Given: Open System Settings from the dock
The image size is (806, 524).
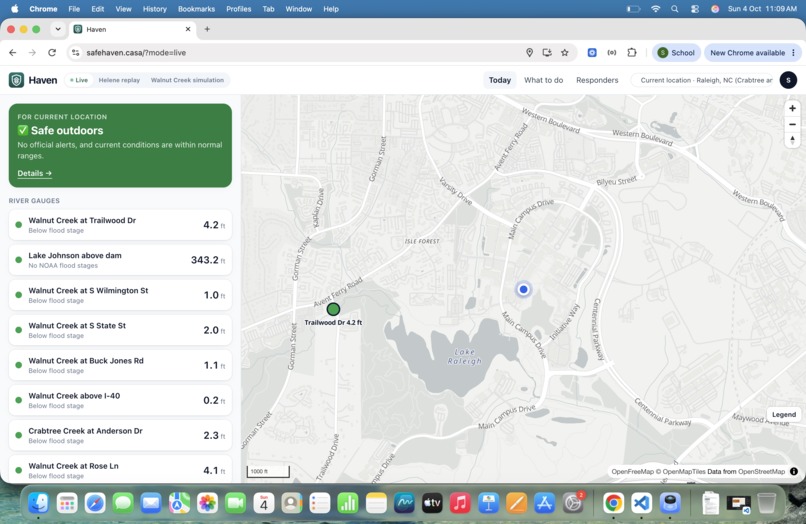Looking at the screenshot, I should [x=573, y=503].
